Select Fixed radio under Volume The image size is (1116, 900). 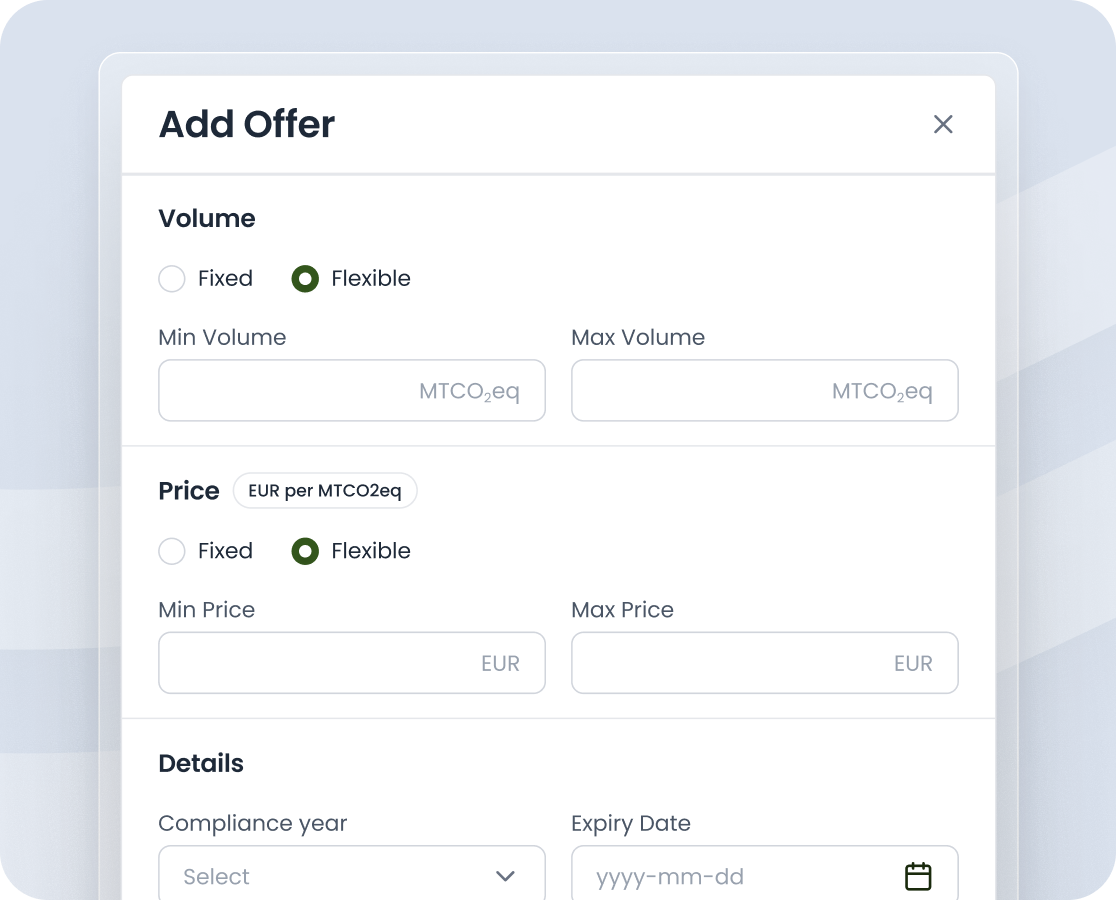pos(172,279)
